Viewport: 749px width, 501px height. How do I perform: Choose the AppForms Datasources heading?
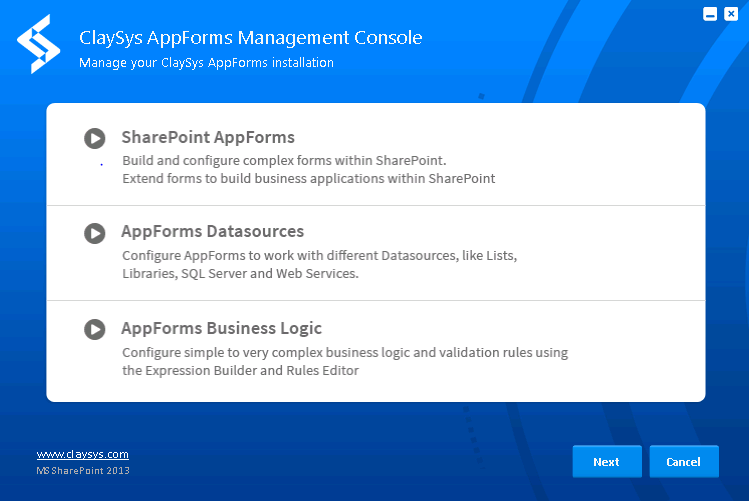click(x=213, y=232)
